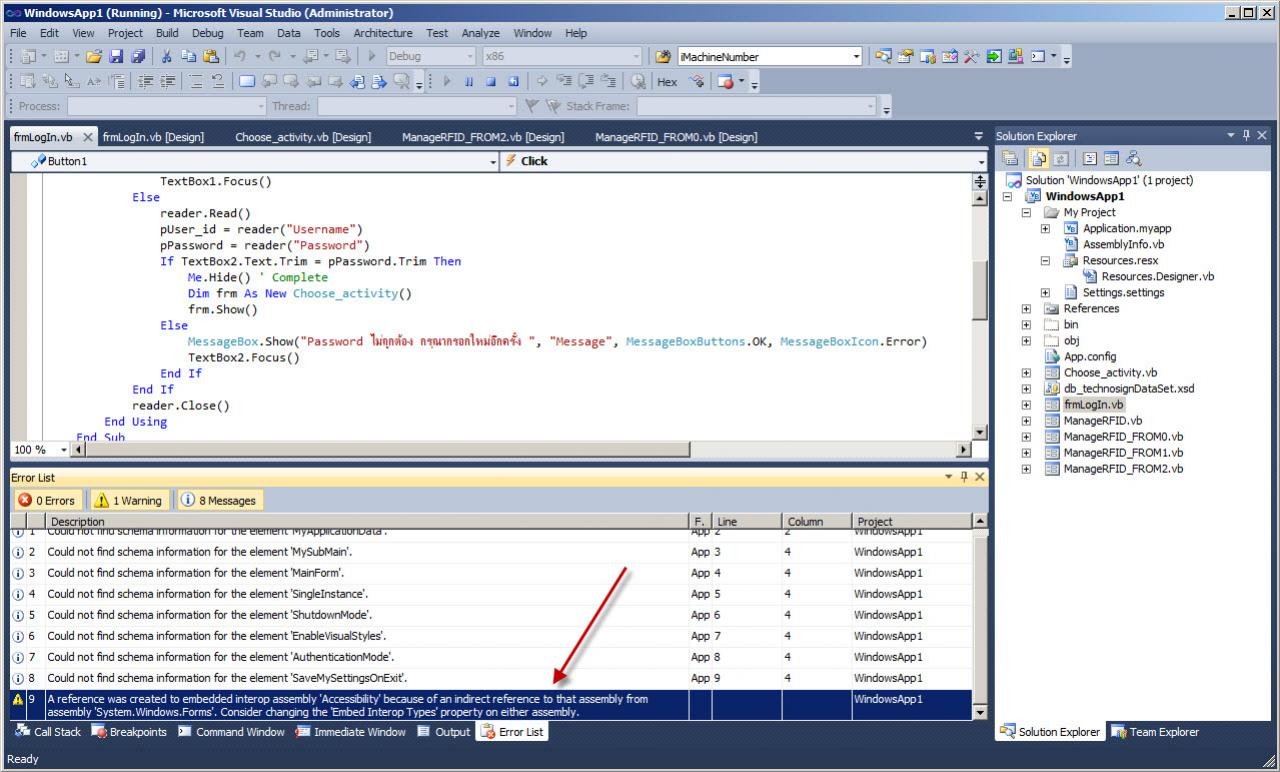Toggle the 1 Warning filter button
Screen dimensions: 1280x772
tap(130, 500)
